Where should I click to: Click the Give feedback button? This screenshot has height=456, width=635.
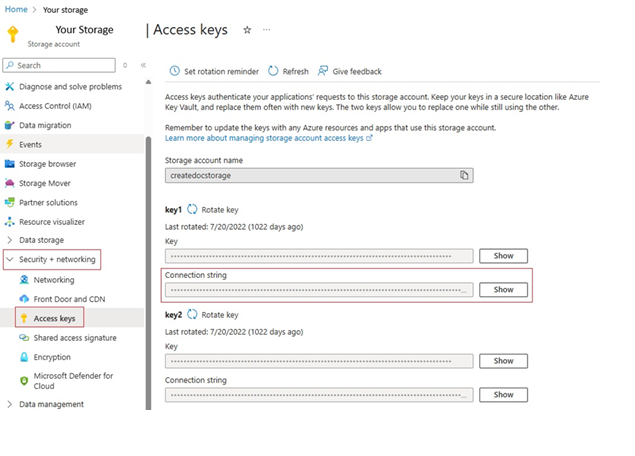tap(349, 71)
